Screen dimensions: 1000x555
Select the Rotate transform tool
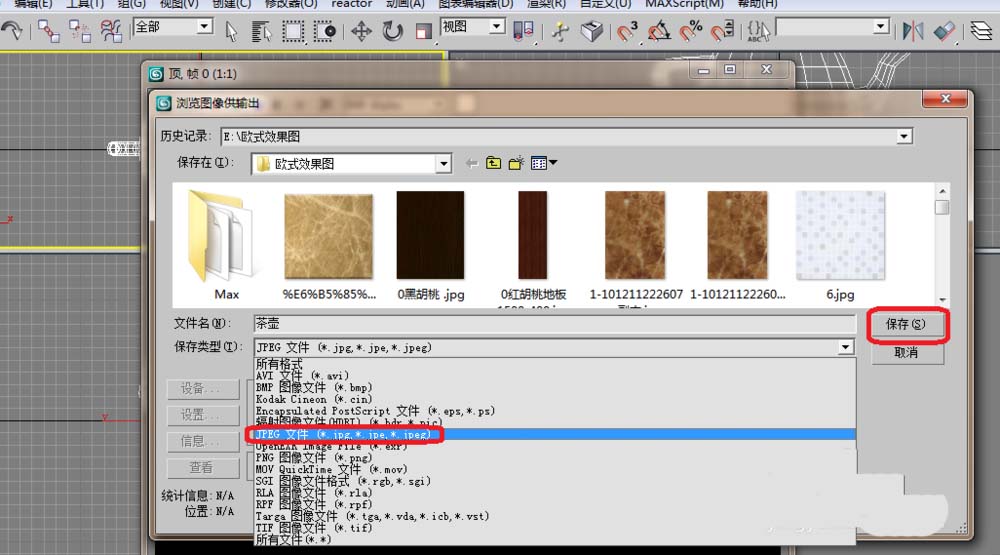pos(392,32)
